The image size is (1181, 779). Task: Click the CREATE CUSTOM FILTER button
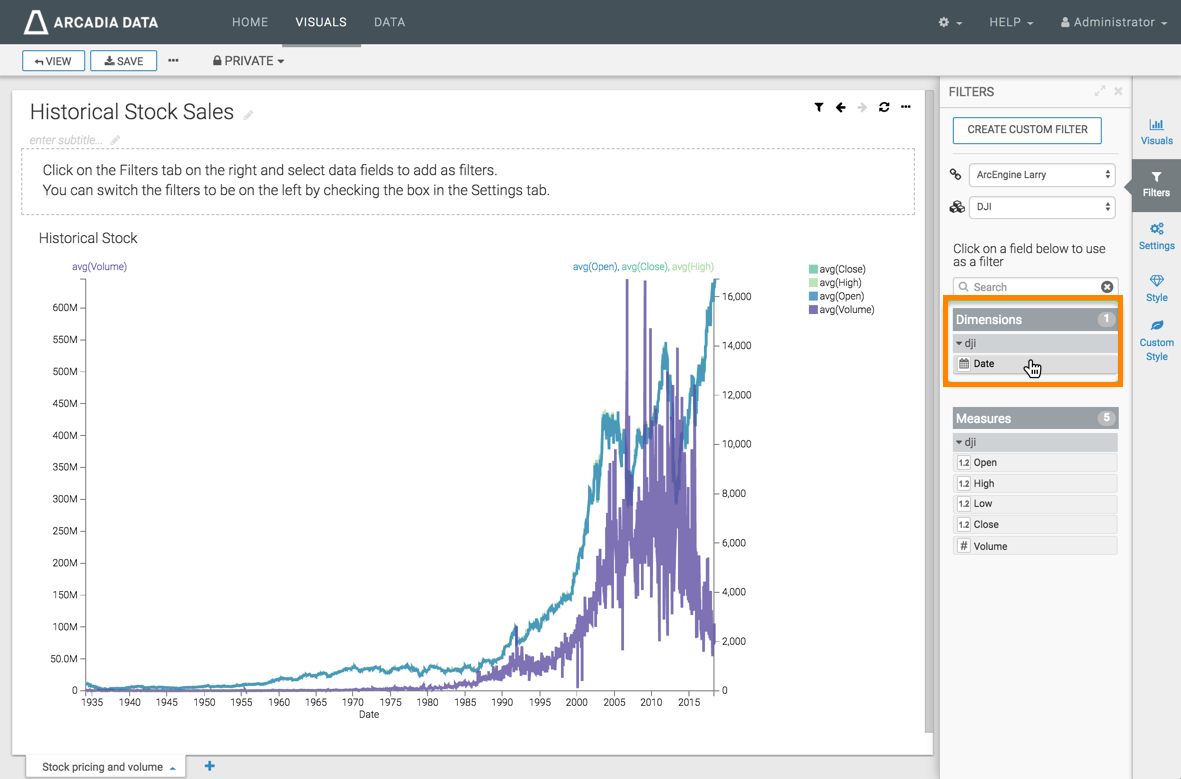click(x=1027, y=130)
